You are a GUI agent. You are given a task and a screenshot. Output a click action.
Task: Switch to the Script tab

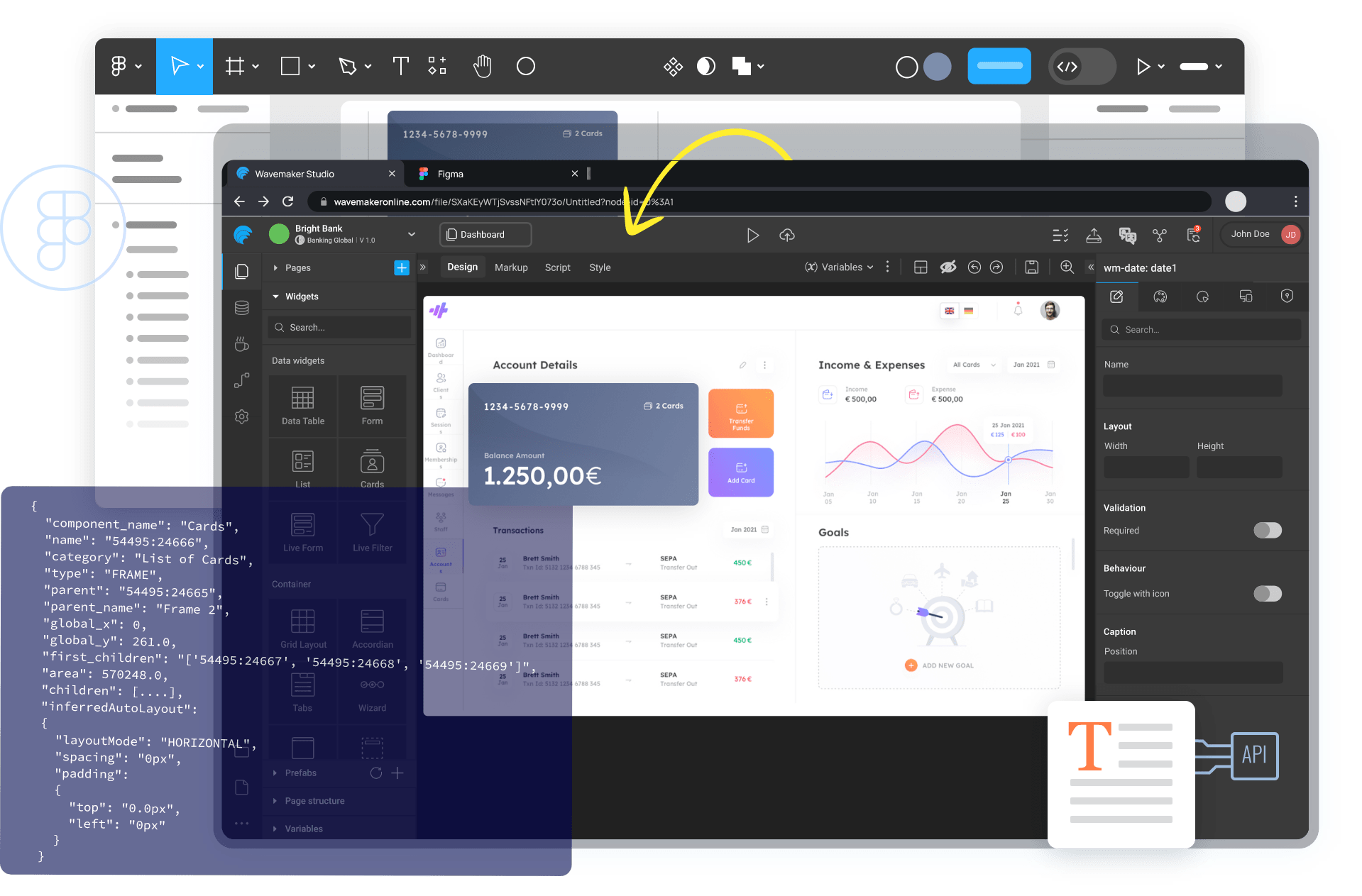click(557, 267)
